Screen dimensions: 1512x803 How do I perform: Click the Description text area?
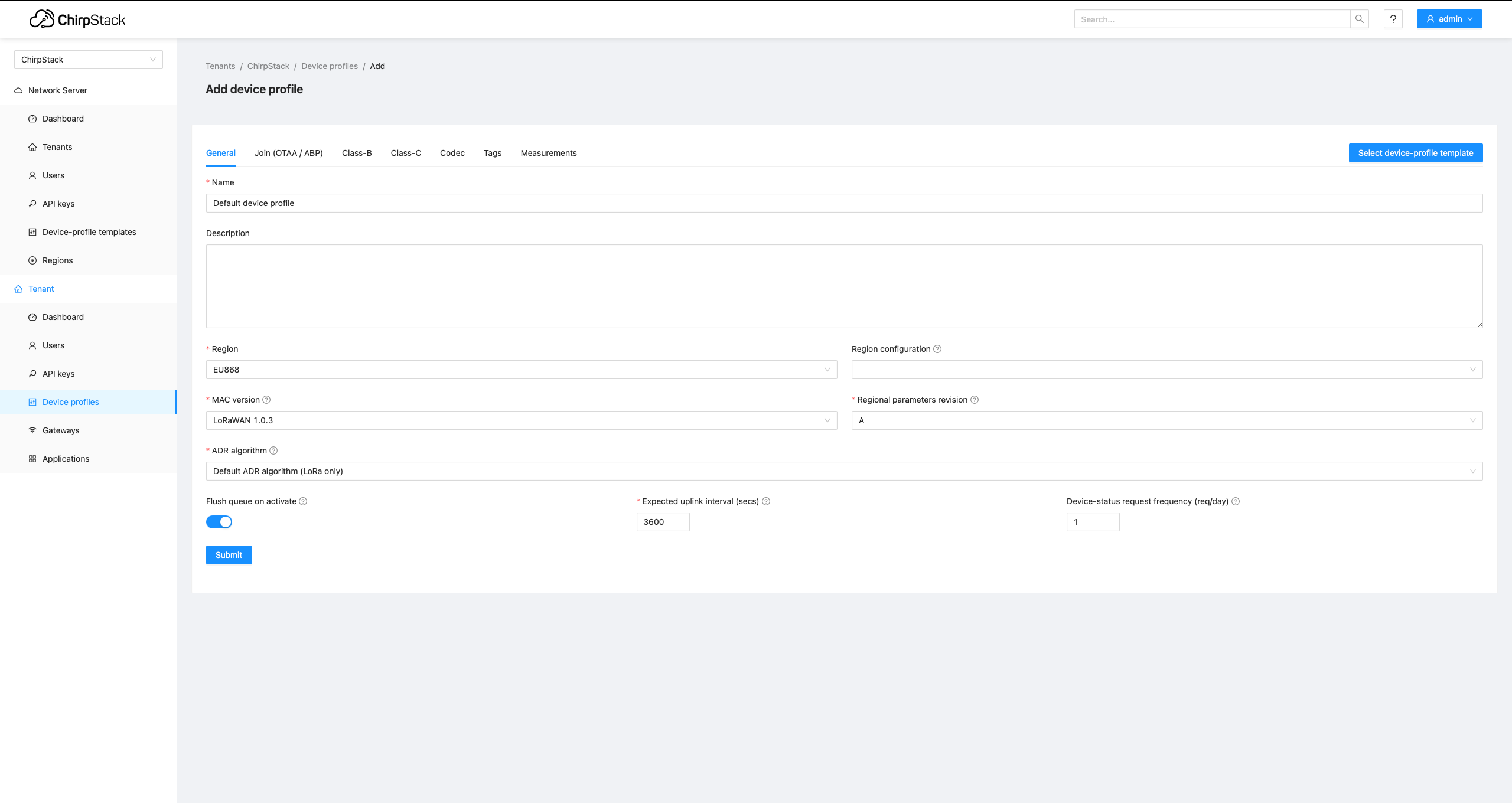843,286
